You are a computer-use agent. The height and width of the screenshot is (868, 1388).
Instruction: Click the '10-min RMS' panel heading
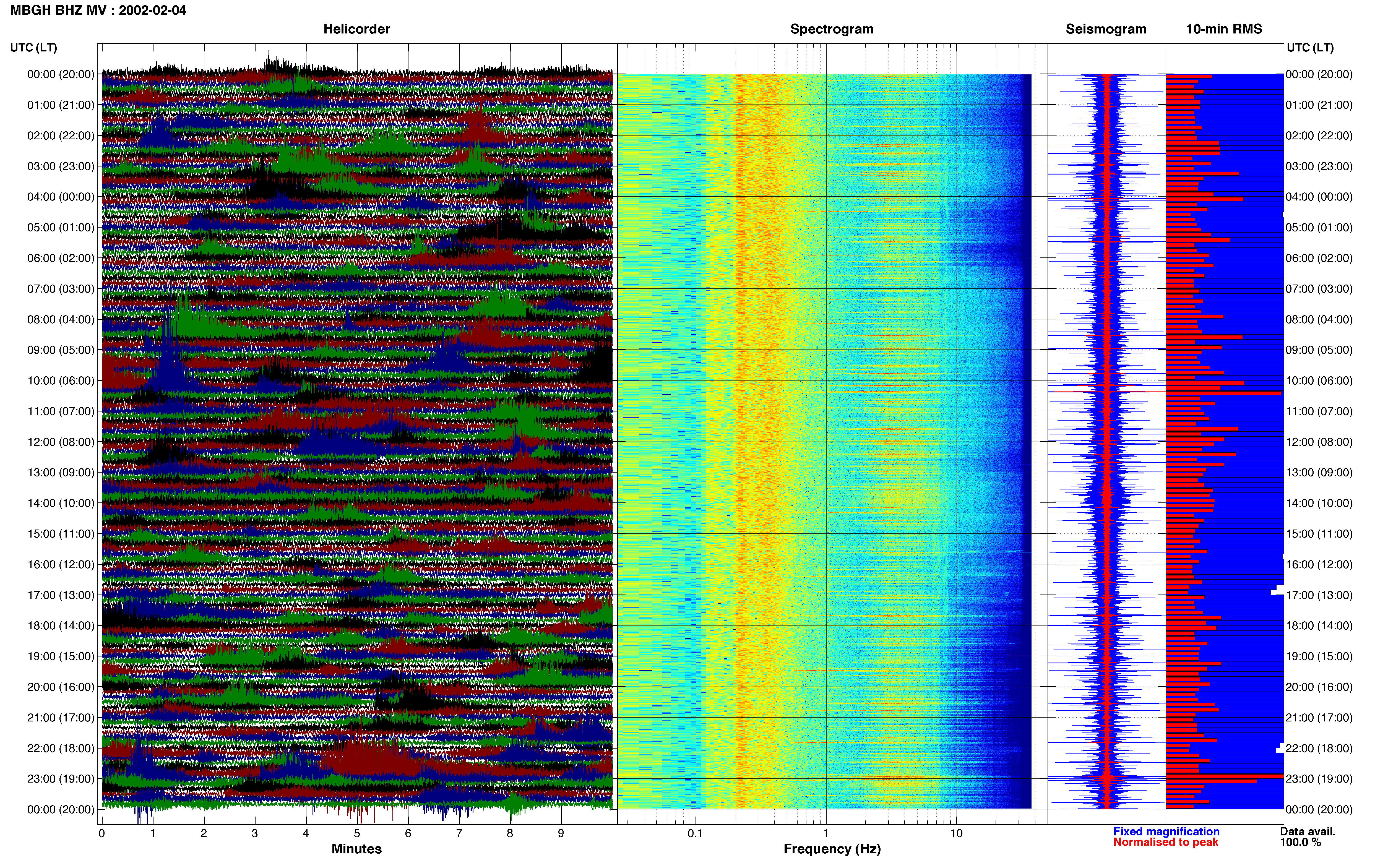click(x=1224, y=29)
